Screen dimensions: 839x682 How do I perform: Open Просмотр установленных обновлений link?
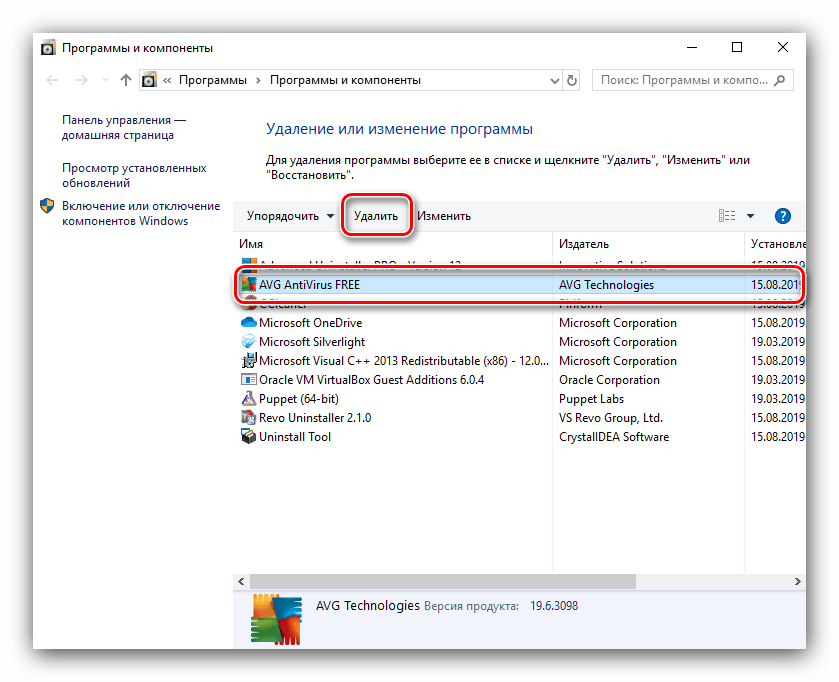[134, 176]
